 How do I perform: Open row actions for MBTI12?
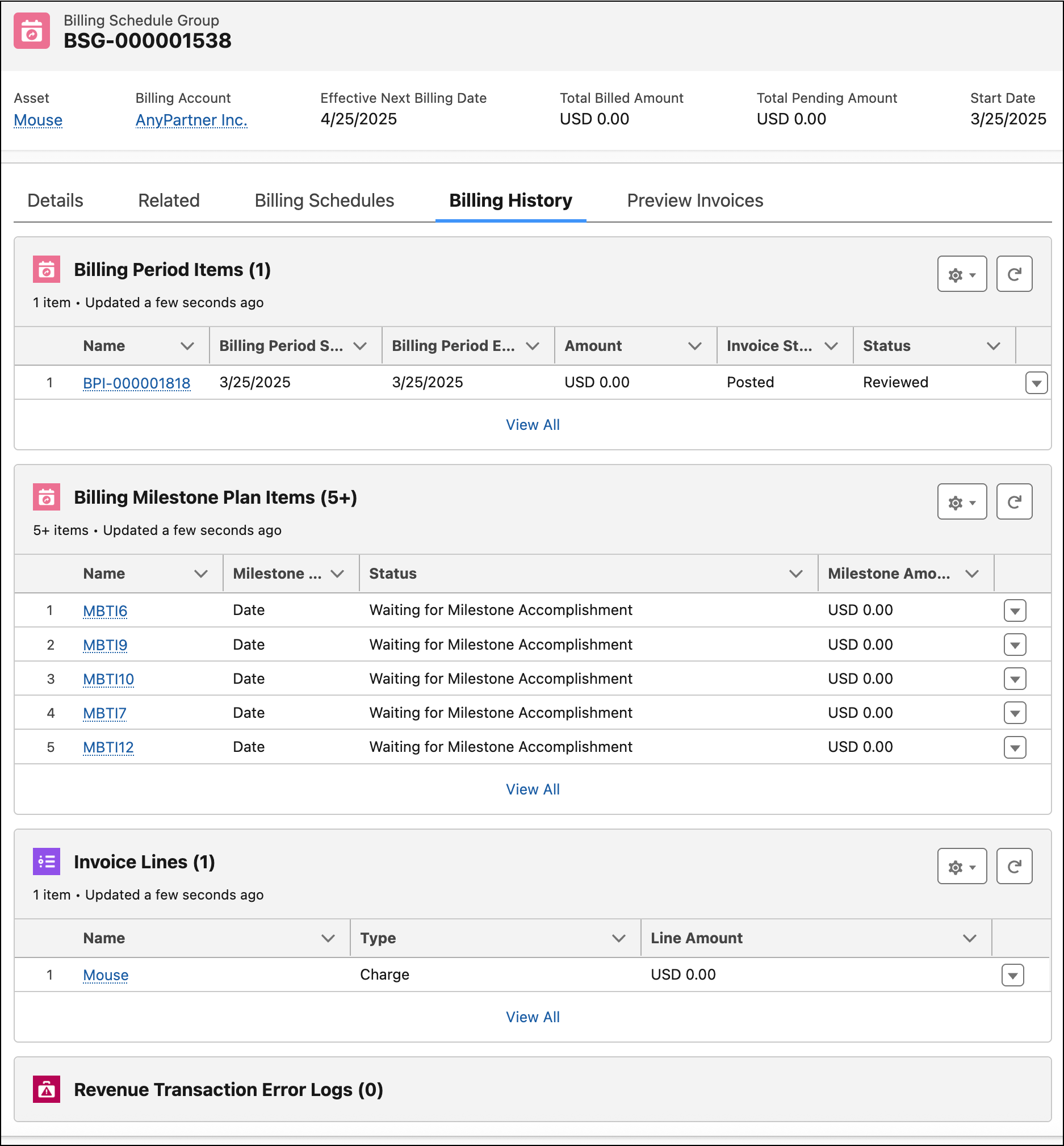point(1015,747)
